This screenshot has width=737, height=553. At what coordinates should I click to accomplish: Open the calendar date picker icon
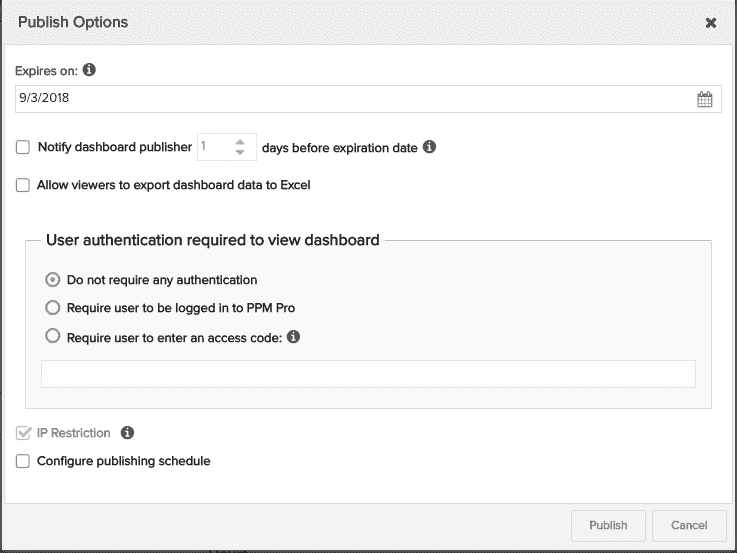click(704, 99)
